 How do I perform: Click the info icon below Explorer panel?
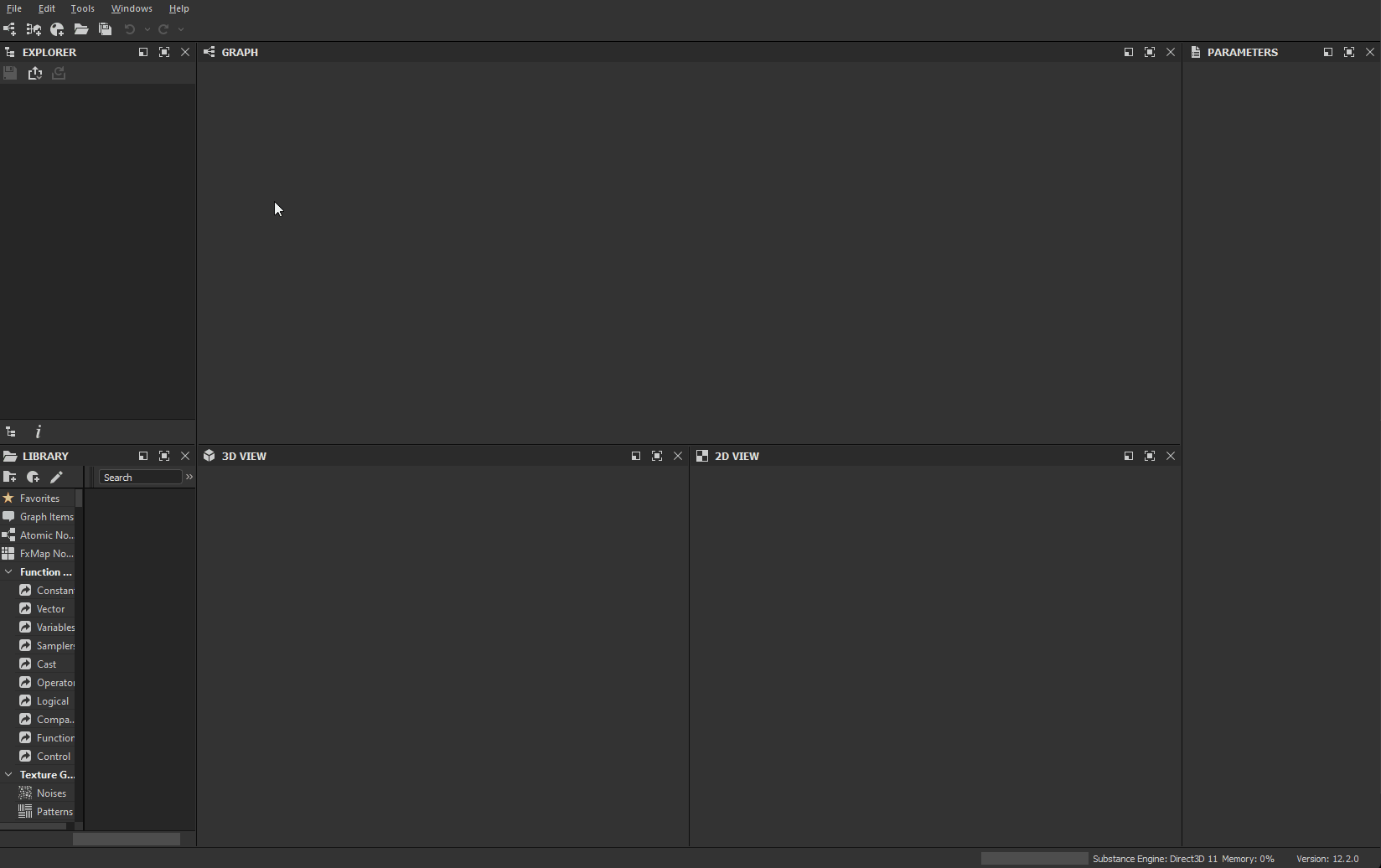(38, 432)
